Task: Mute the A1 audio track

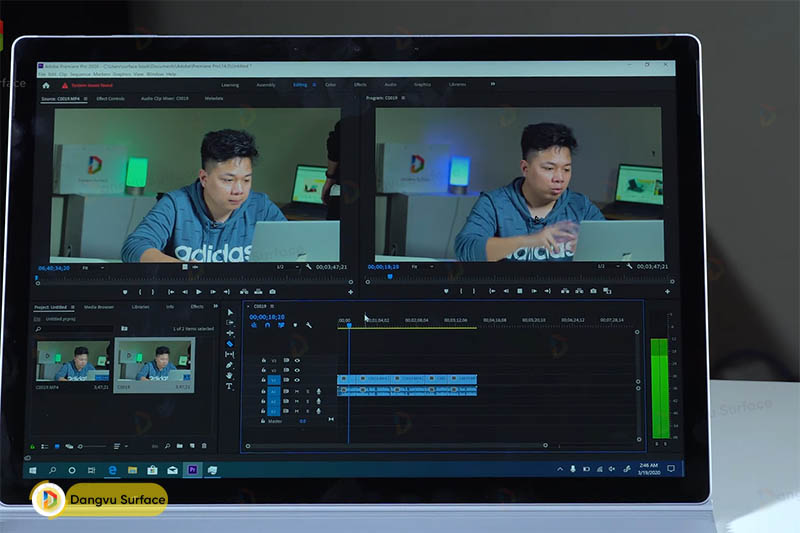Action: pos(296,391)
